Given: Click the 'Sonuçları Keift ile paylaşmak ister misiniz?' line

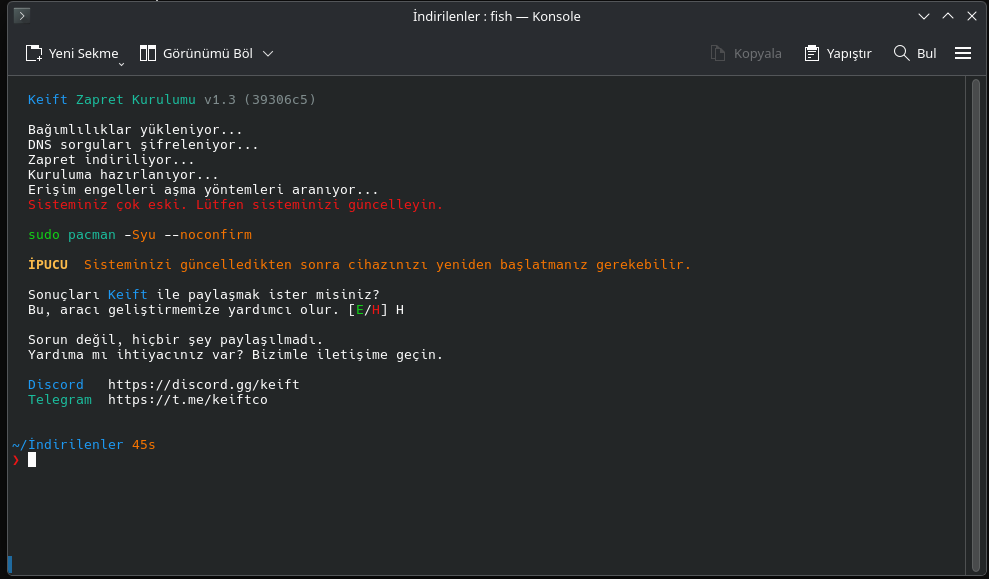Looking at the screenshot, I should tap(204, 295).
